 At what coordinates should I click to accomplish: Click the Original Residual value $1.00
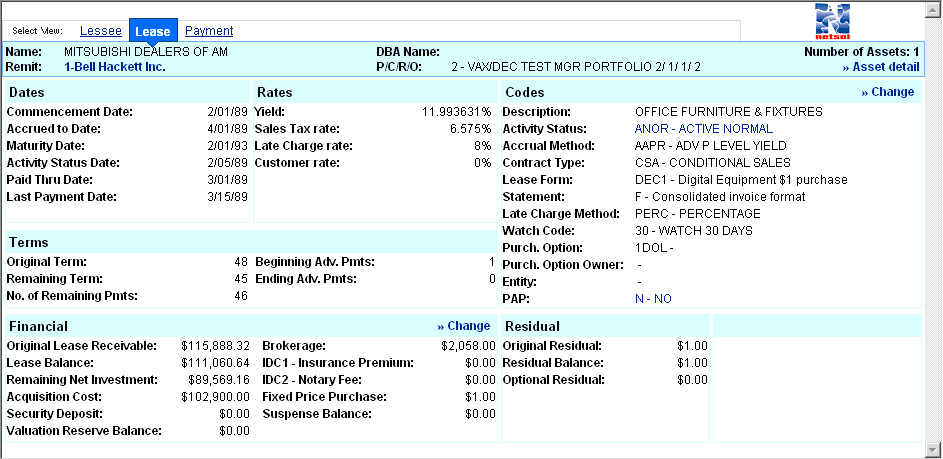(x=692, y=346)
